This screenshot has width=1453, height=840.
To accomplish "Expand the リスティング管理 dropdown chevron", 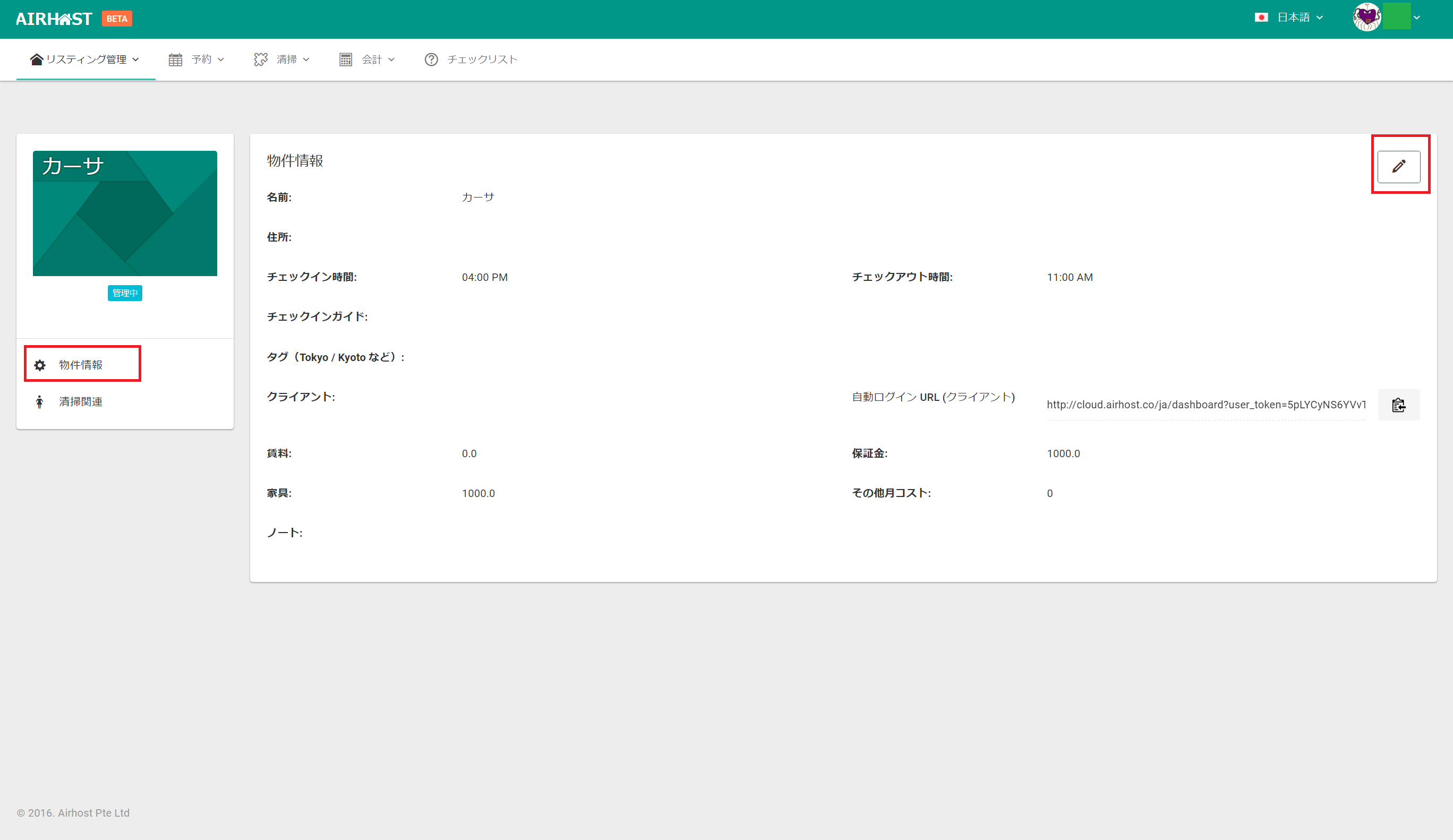I will coord(136,59).
